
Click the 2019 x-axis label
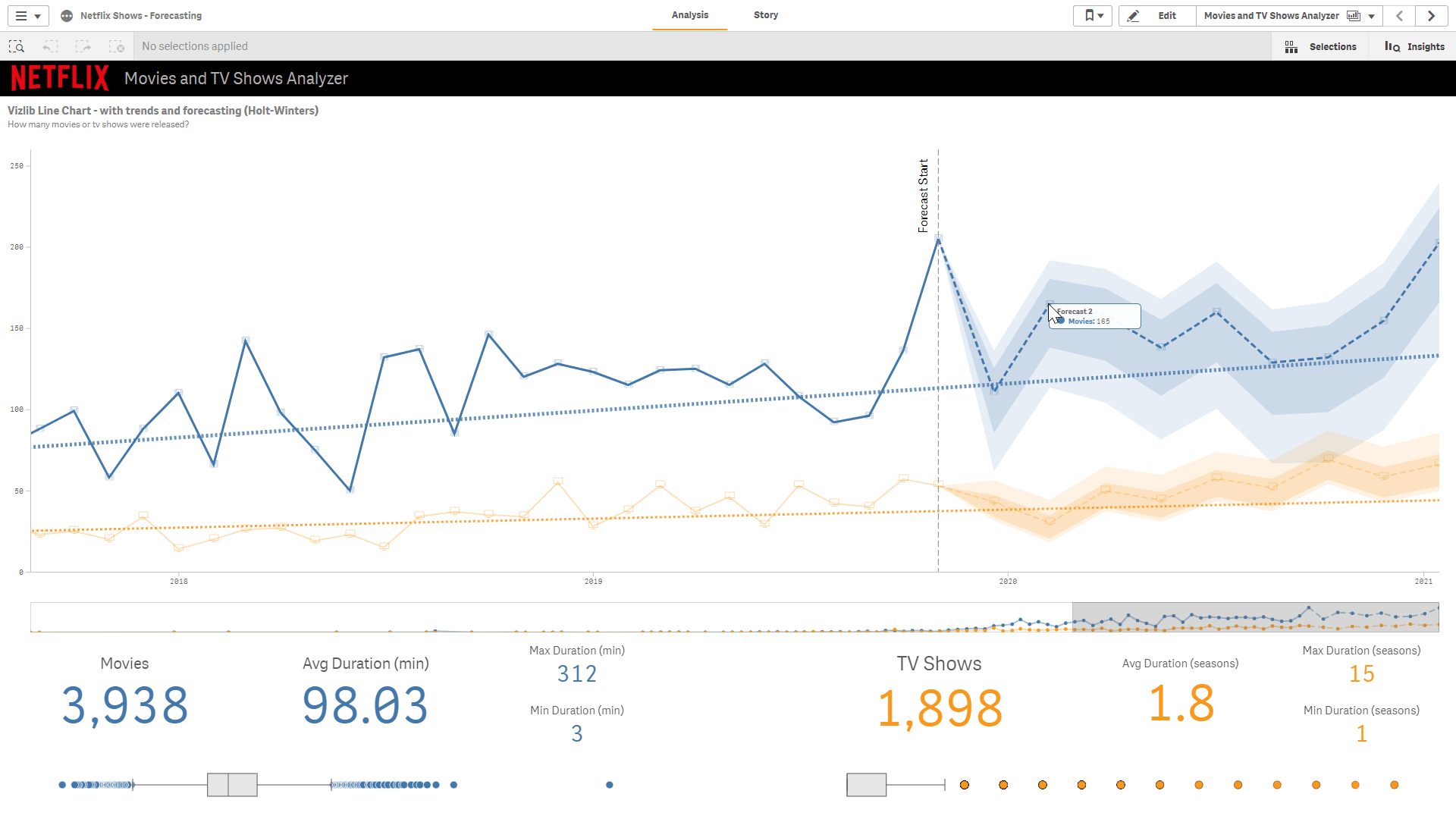[593, 582]
